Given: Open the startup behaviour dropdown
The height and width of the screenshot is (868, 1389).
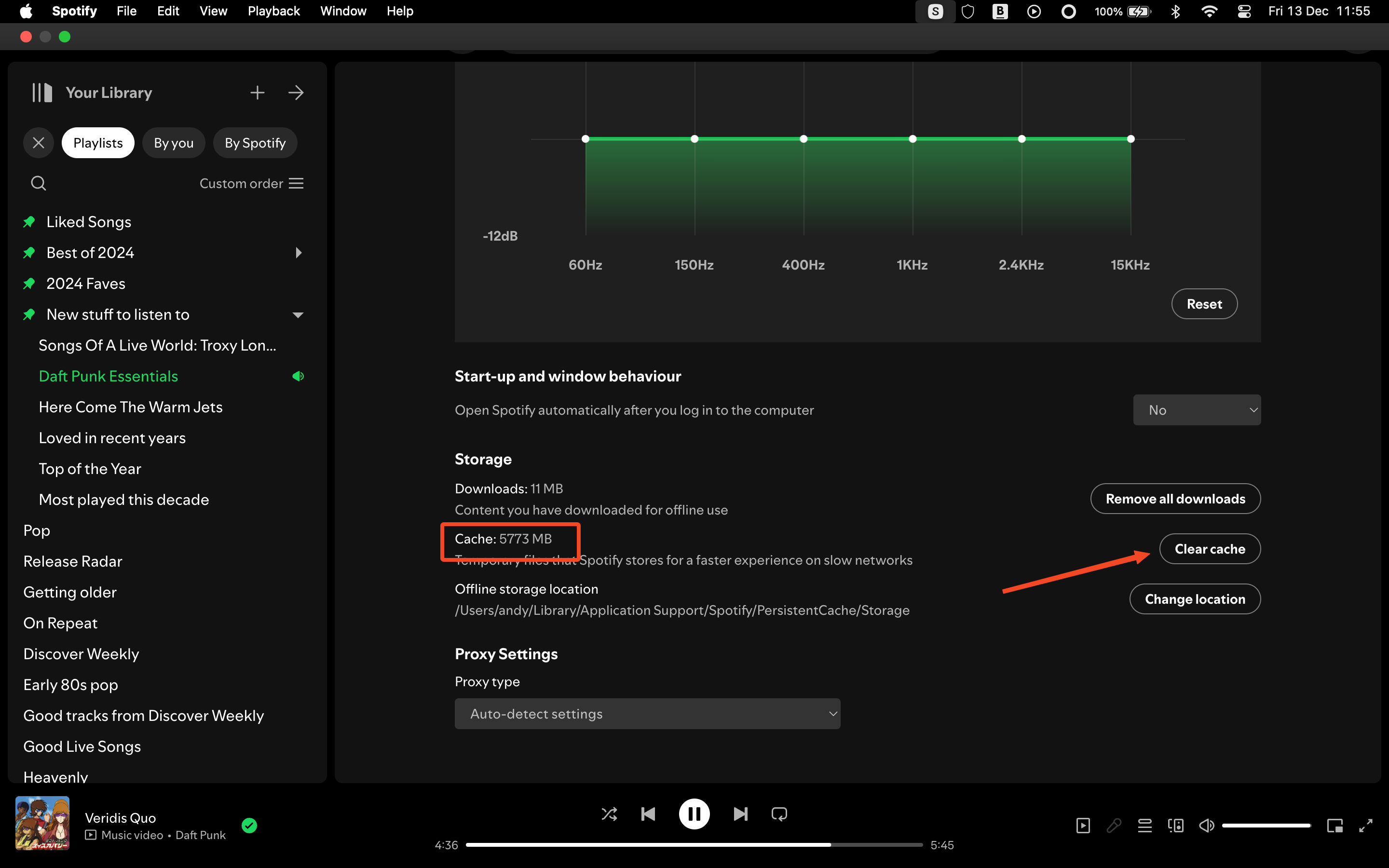Looking at the screenshot, I should [1196, 409].
